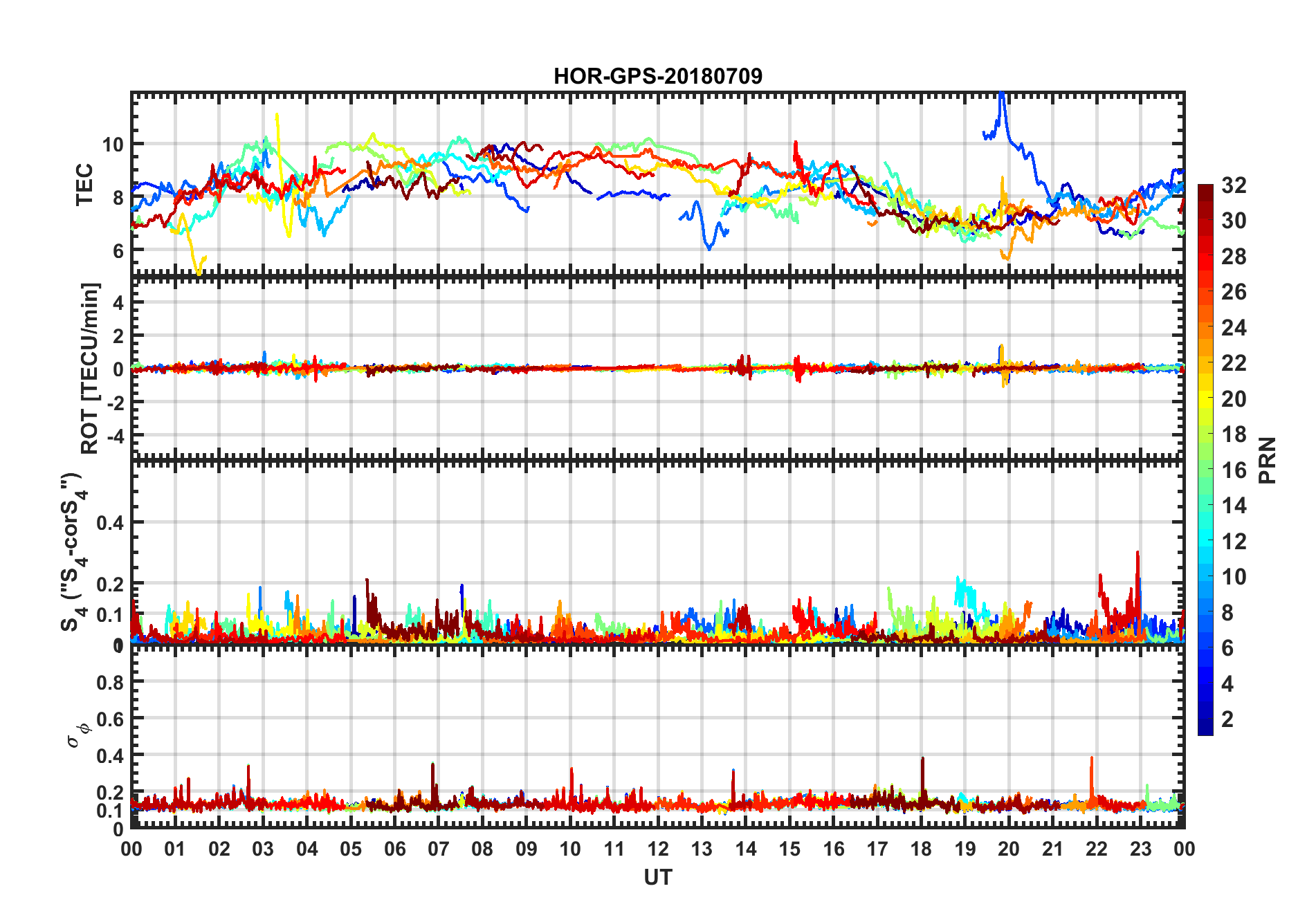Click S4 axis tick value 0.4

coord(110,523)
